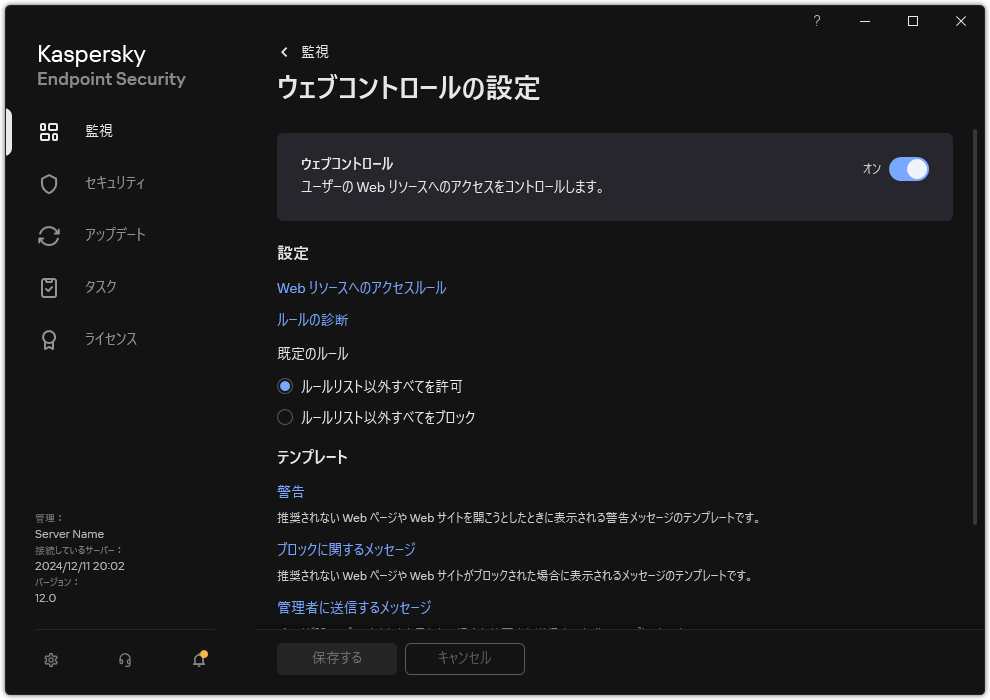Click the ウェブコントロールの設定 page heading
990x700 pixels.
[409, 88]
